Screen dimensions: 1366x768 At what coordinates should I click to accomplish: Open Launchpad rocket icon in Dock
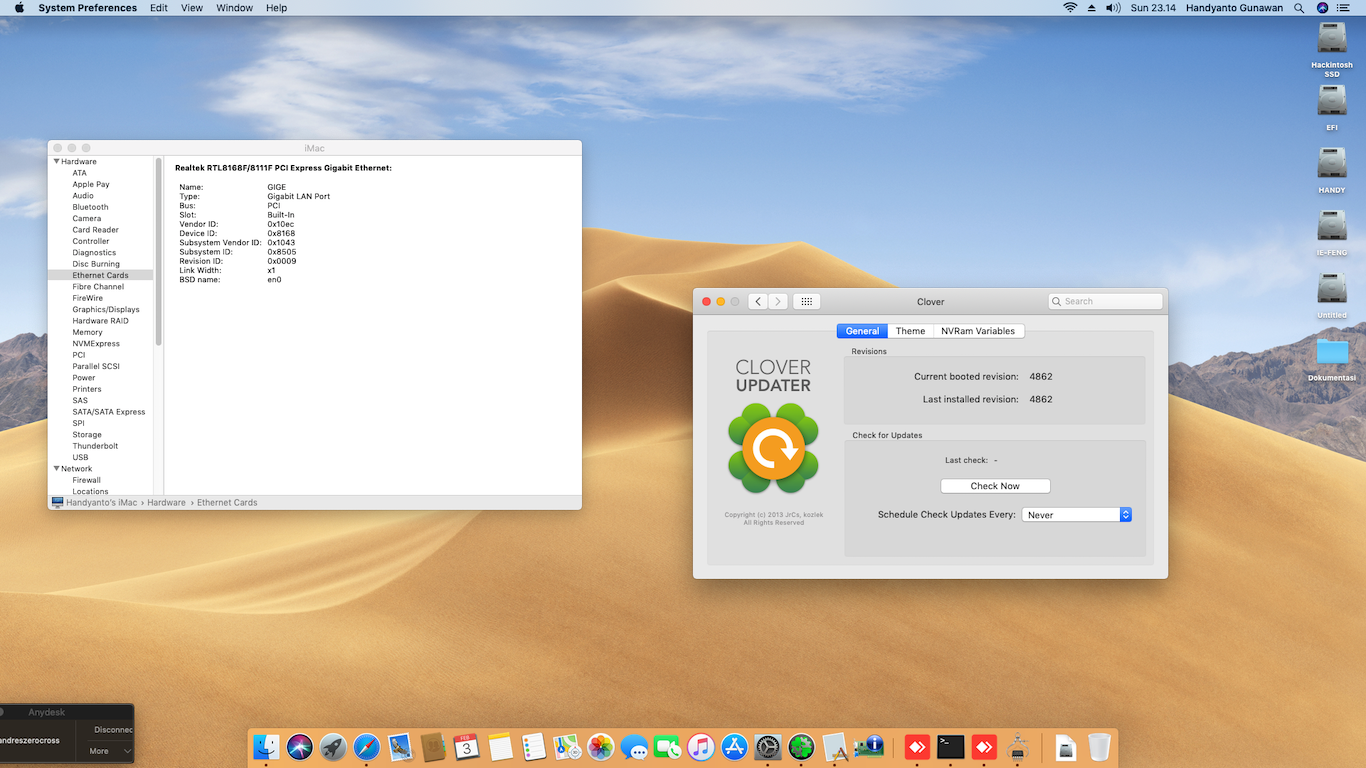pos(333,747)
